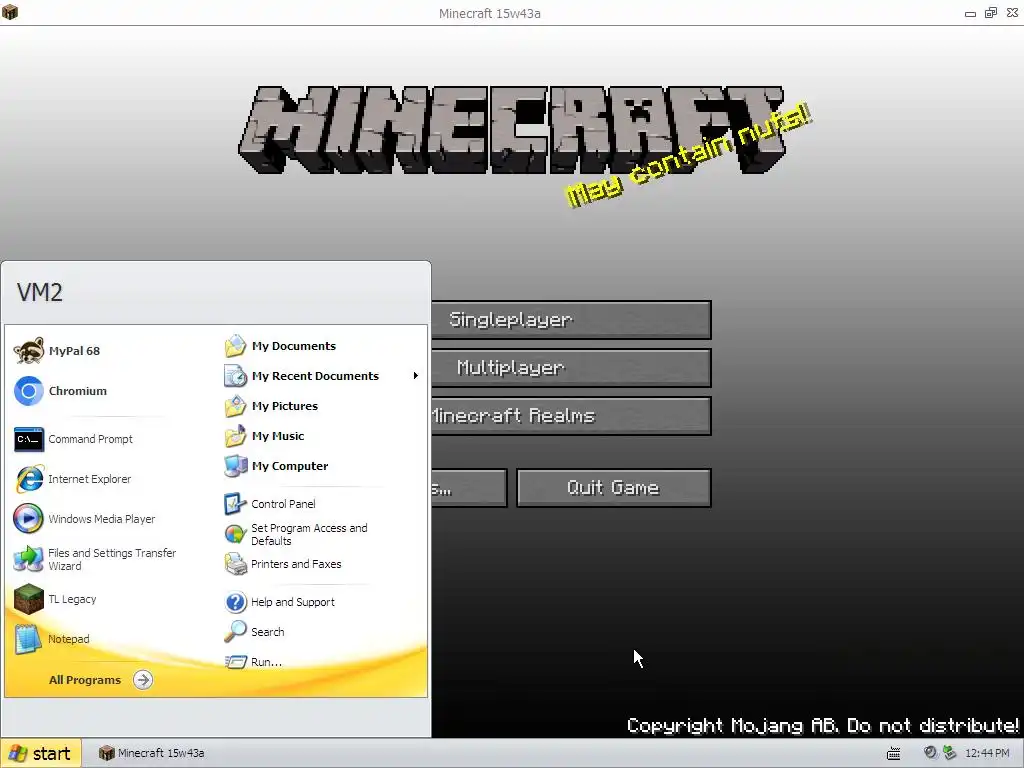
Task: Click the Search magnifier icon
Action: pos(235,632)
